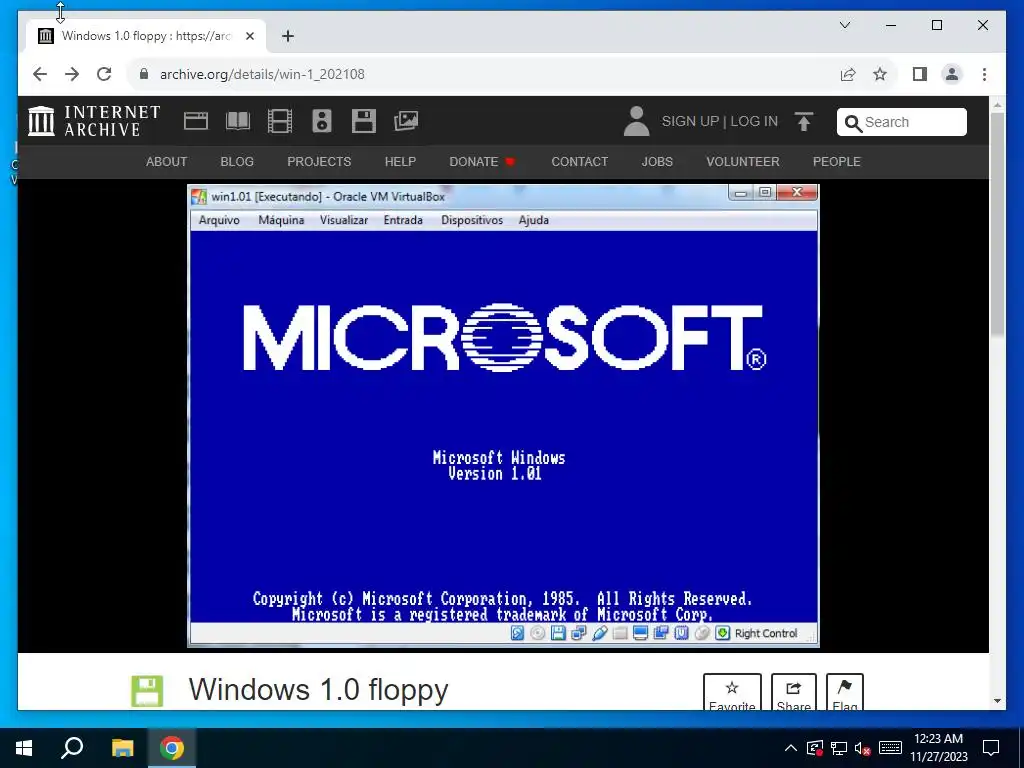Open the PROJECTS menu link

click(x=319, y=162)
